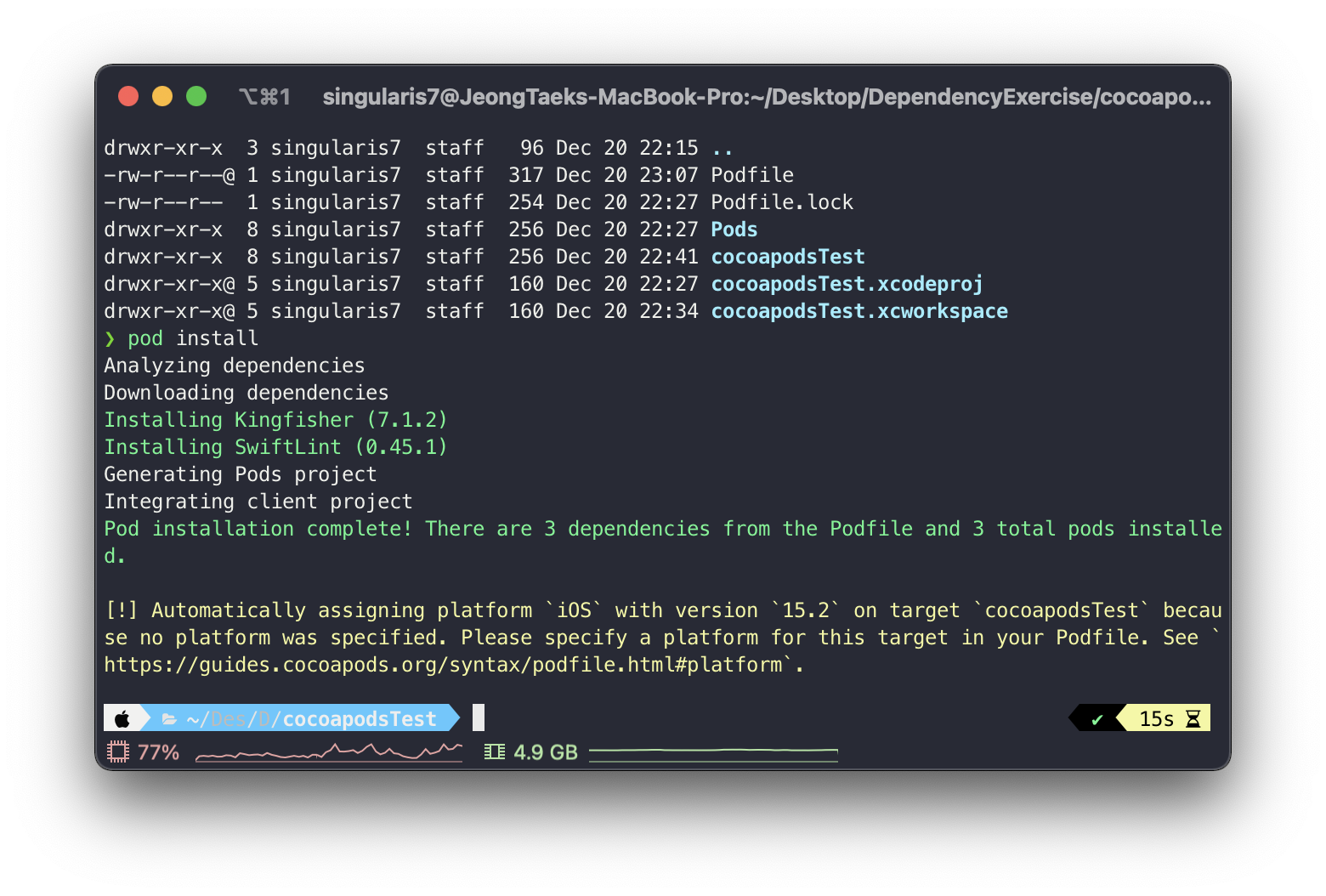The width and height of the screenshot is (1326, 896).
Task: Click the terminal window title text
Action: [767, 97]
